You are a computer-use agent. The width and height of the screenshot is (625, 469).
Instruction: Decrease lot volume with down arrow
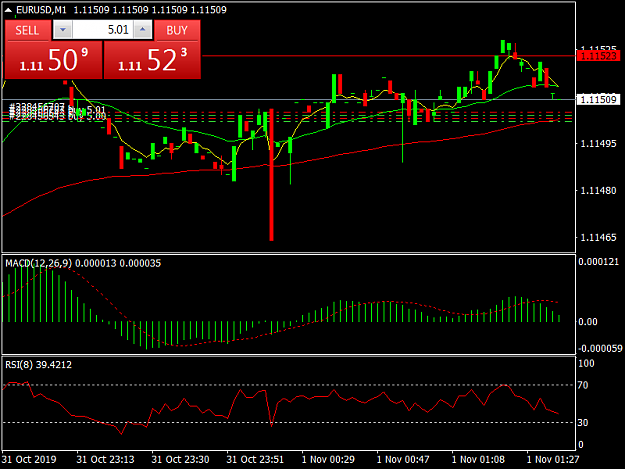pos(63,30)
